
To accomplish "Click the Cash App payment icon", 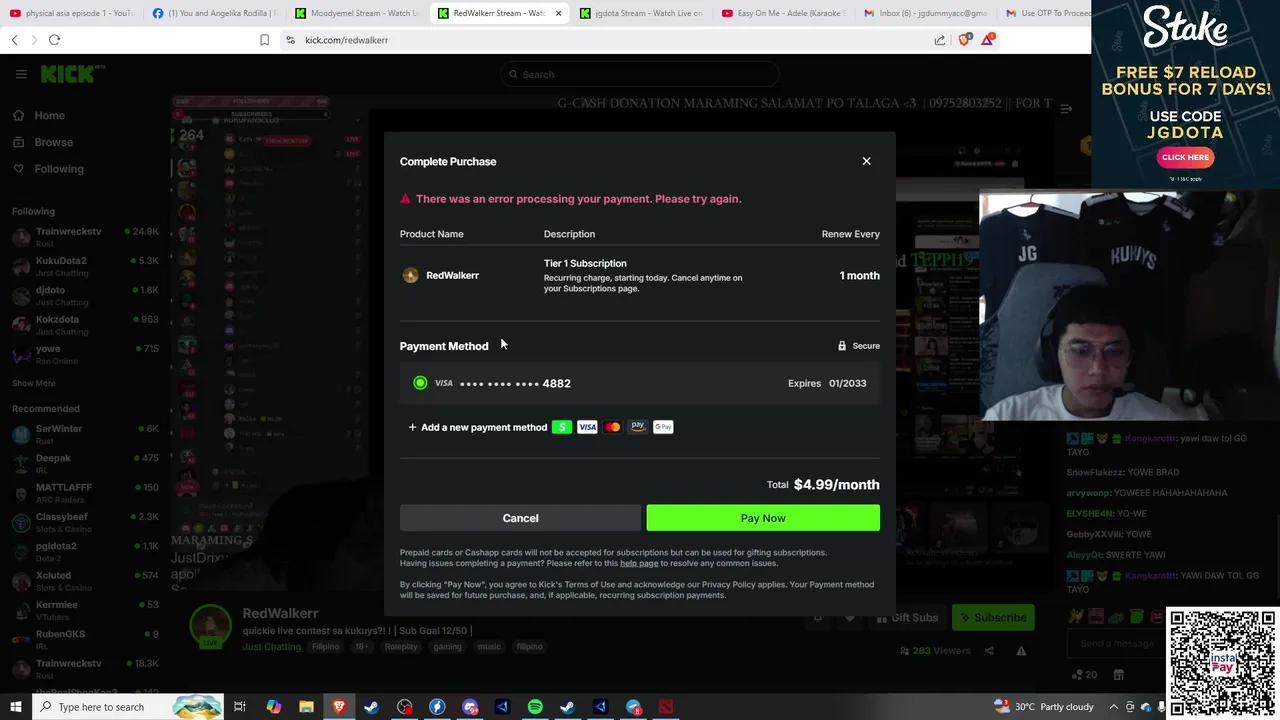I will coord(562,427).
